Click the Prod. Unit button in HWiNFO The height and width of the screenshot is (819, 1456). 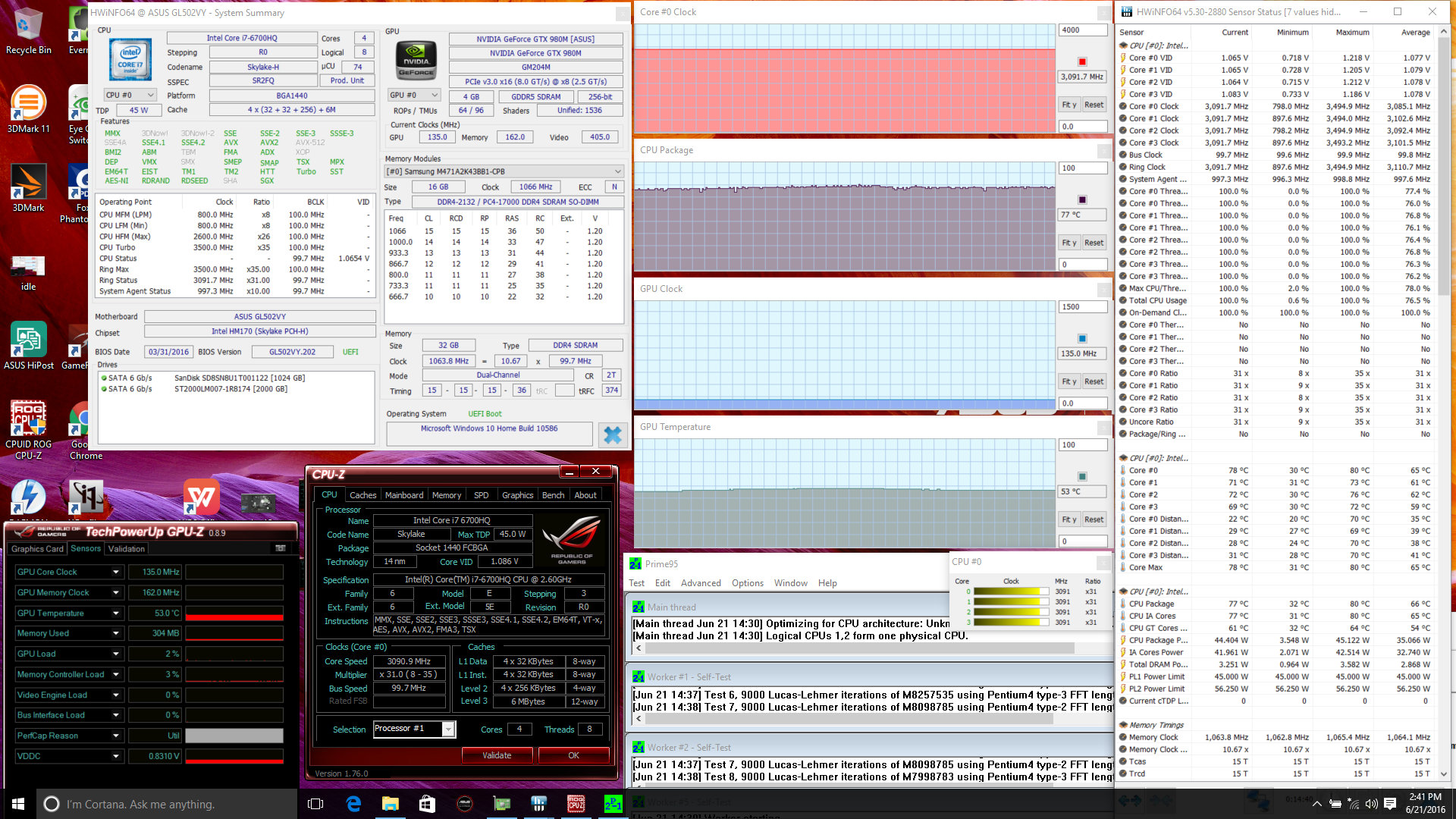pyautogui.click(x=347, y=80)
